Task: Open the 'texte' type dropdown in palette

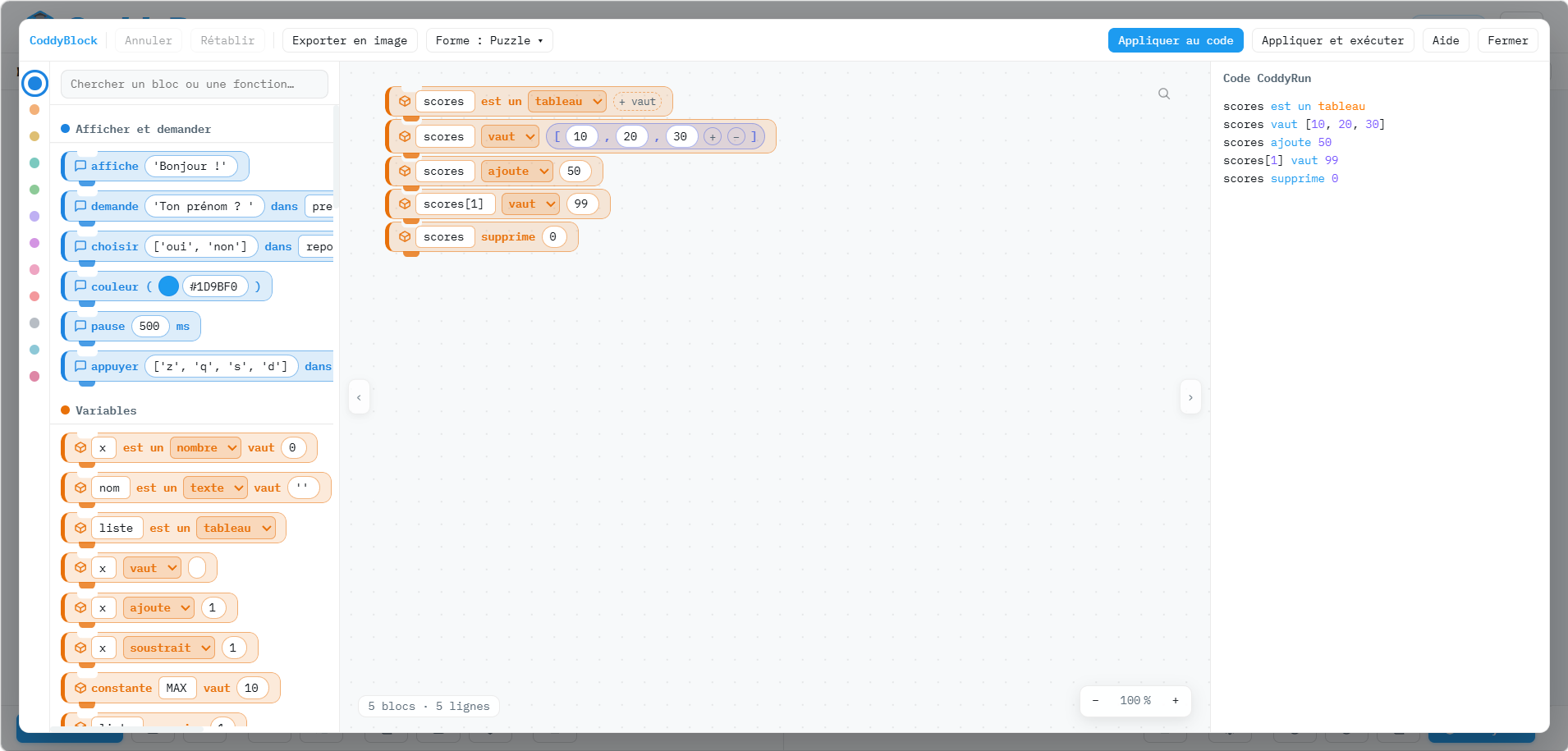Action: click(x=215, y=488)
